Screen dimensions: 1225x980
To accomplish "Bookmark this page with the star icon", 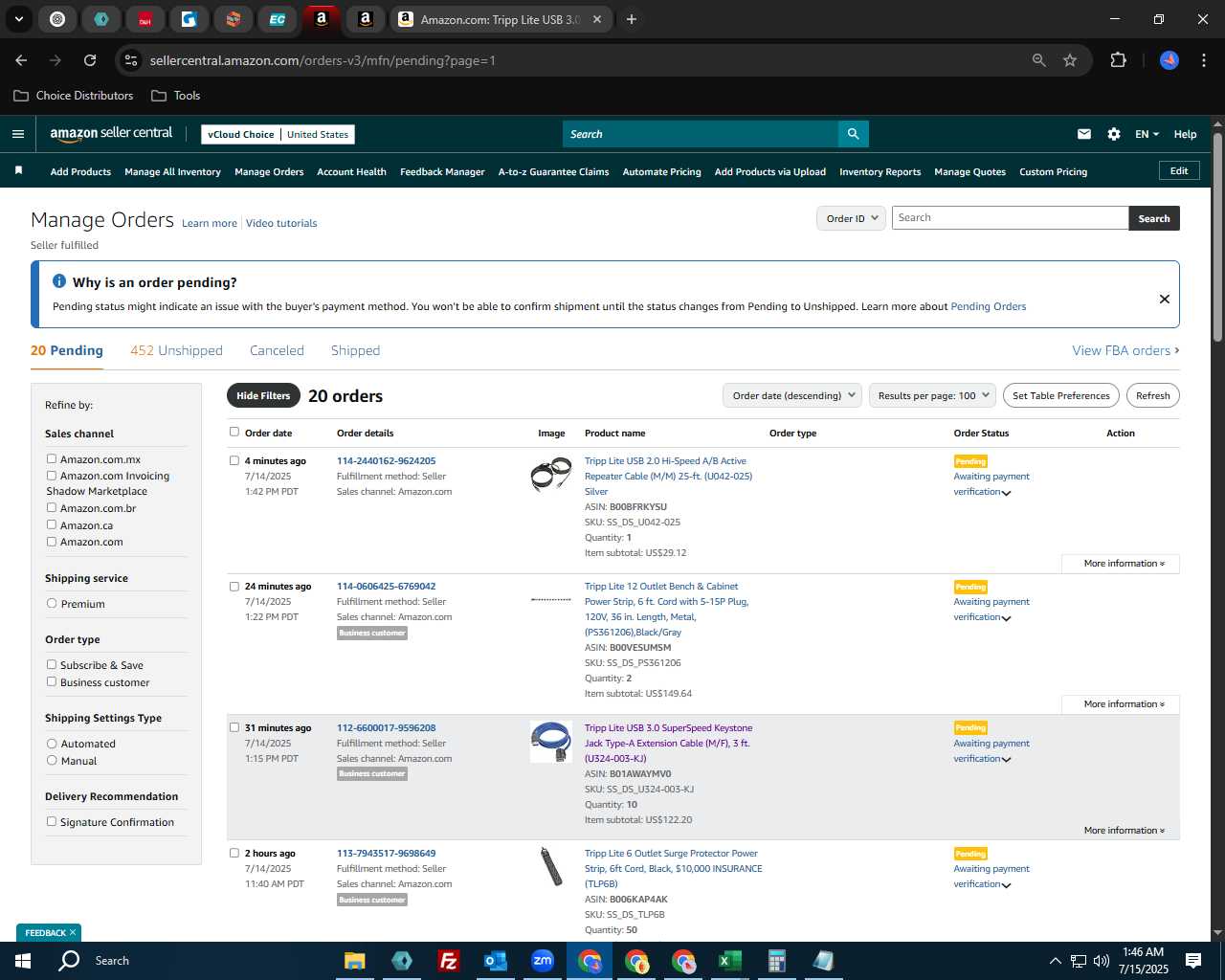I will point(1070,60).
